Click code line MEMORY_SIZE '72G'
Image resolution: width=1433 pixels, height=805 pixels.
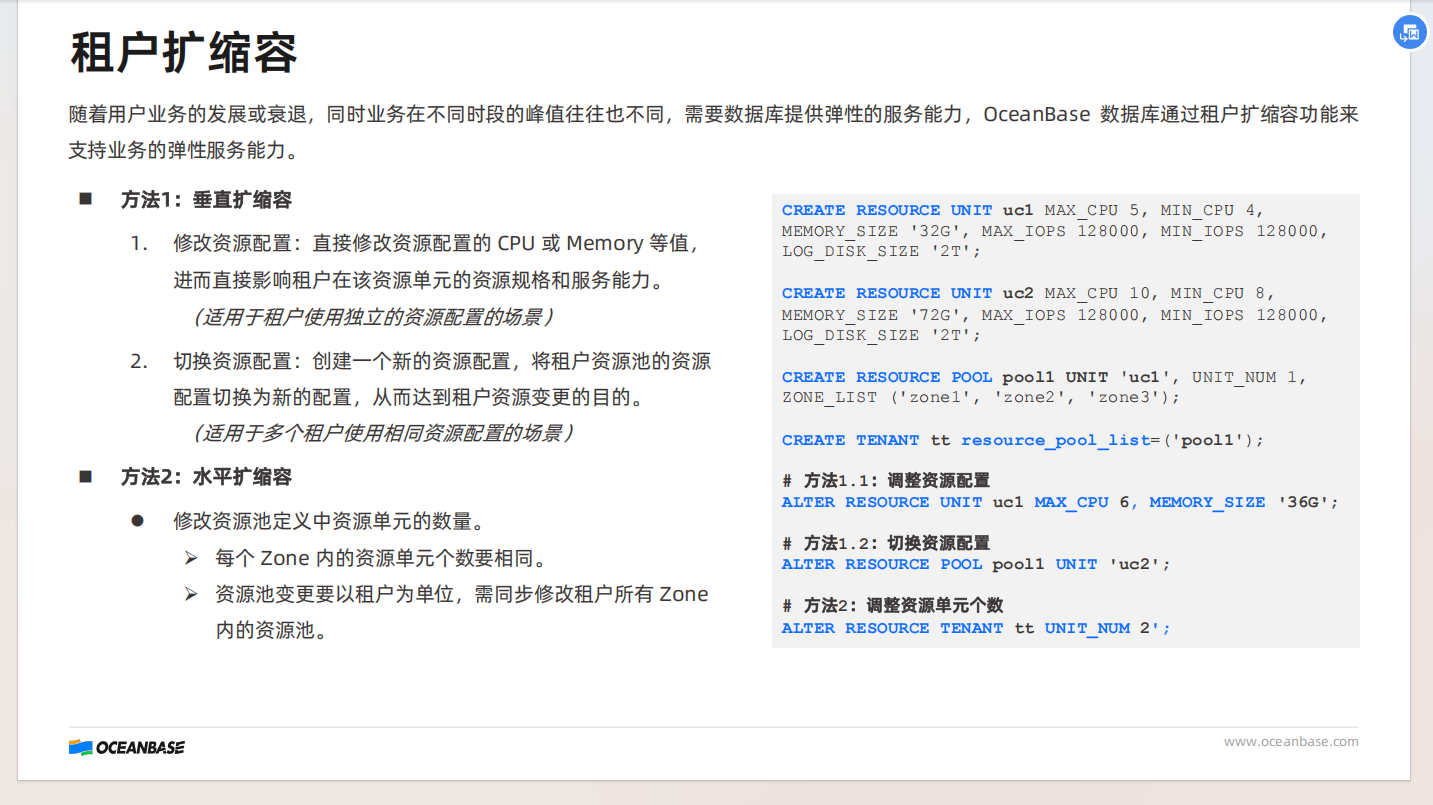(1055, 314)
